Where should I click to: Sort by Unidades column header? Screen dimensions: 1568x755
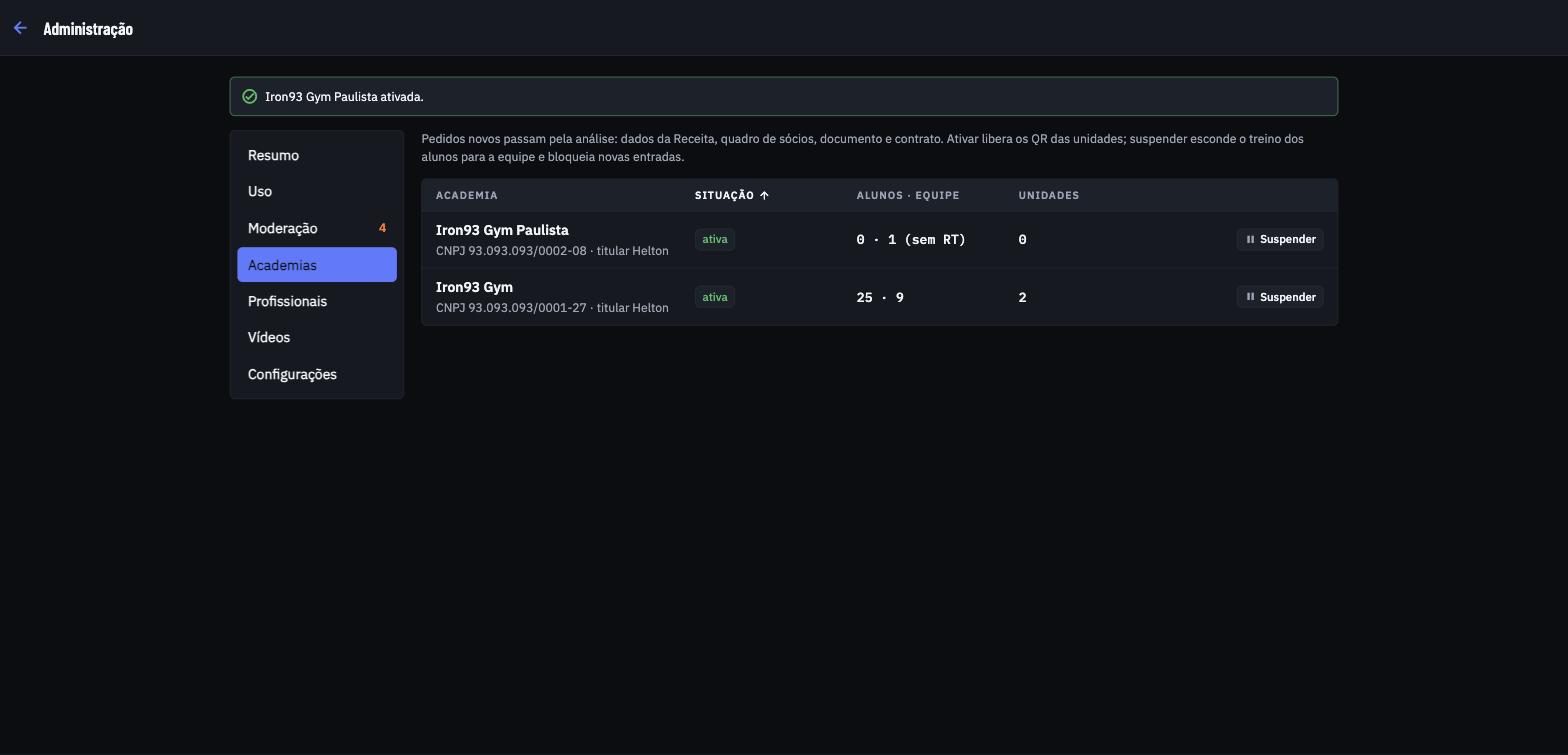coord(1049,195)
